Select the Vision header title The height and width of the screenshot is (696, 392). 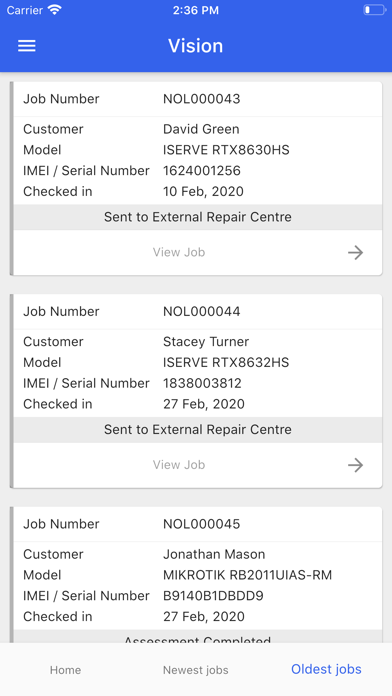[196, 46]
